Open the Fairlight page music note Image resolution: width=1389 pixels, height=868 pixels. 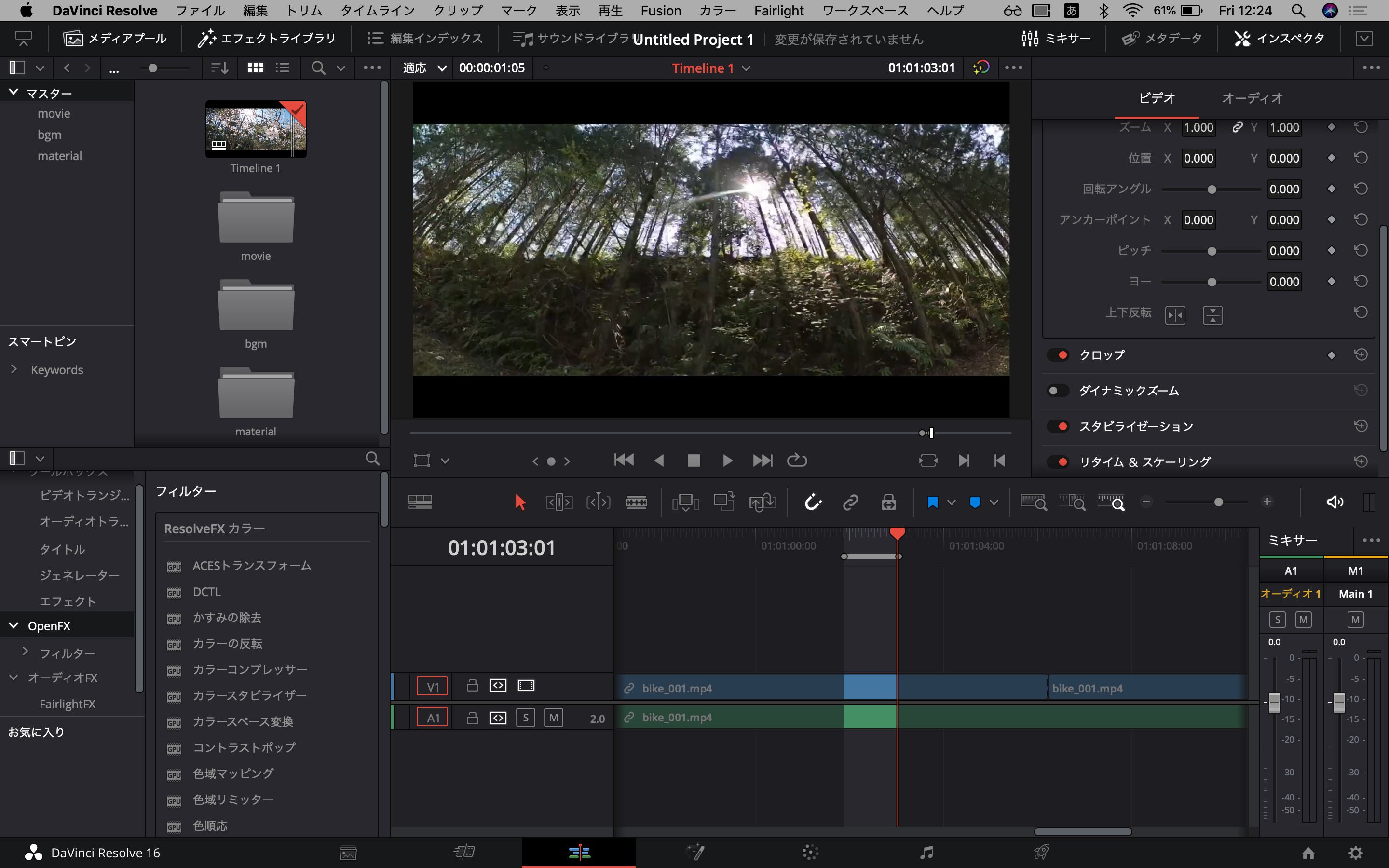point(926,852)
